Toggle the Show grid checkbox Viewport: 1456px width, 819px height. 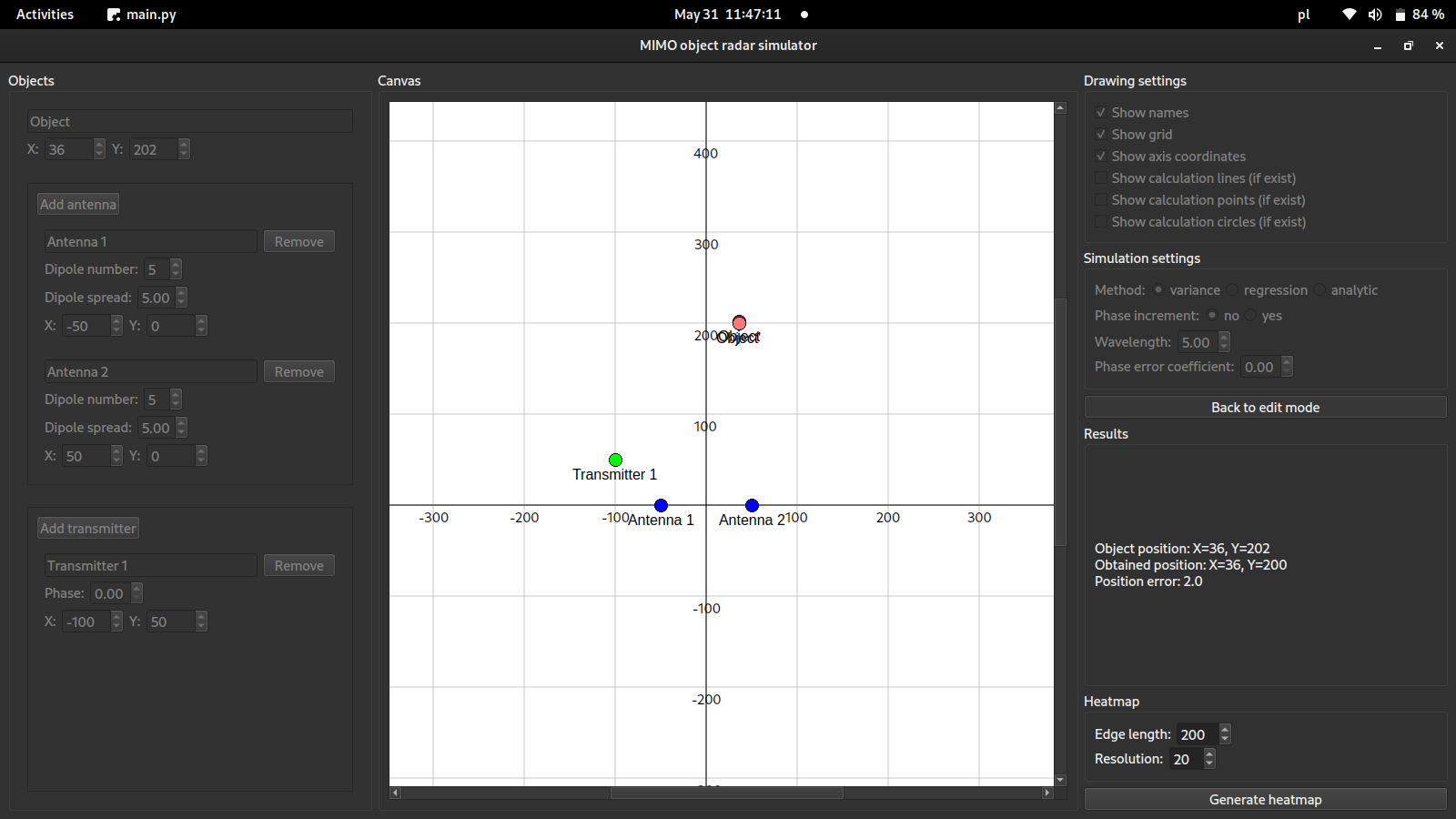point(1101,134)
